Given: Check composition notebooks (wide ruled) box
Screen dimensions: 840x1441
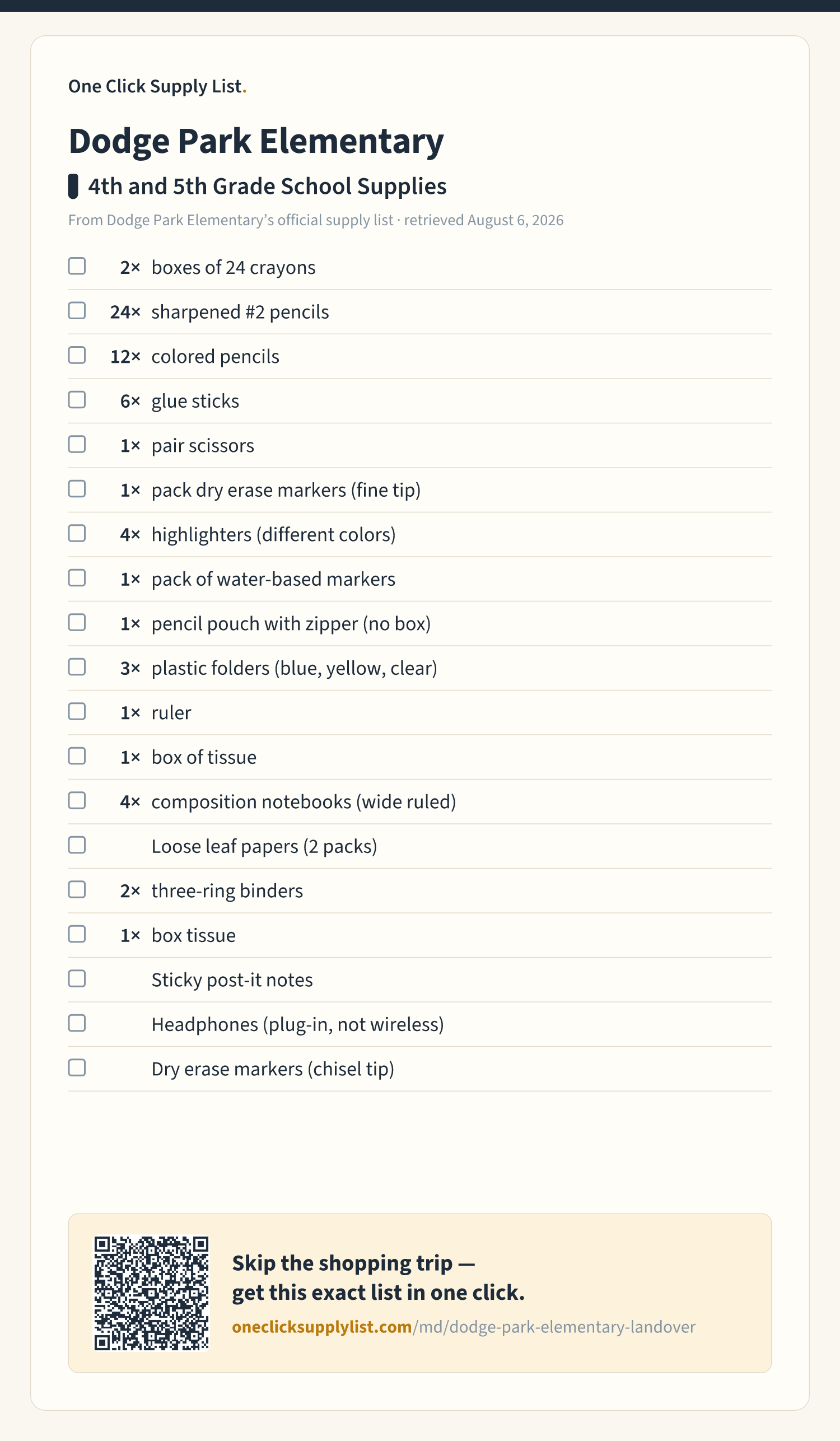Looking at the screenshot, I should pyautogui.click(x=77, y=800).
